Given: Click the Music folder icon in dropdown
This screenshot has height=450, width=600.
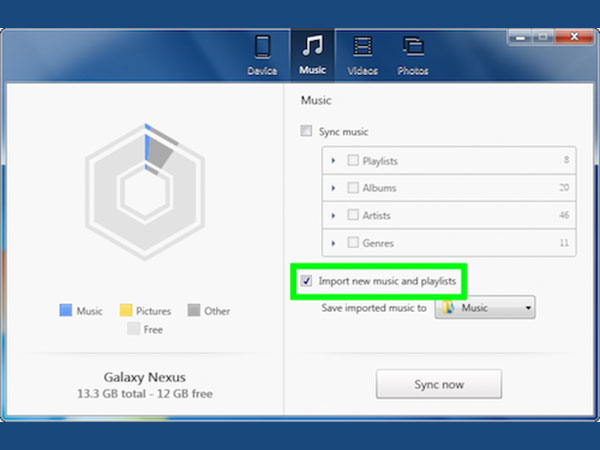Looking at the screenshot, I should [449, 308].
